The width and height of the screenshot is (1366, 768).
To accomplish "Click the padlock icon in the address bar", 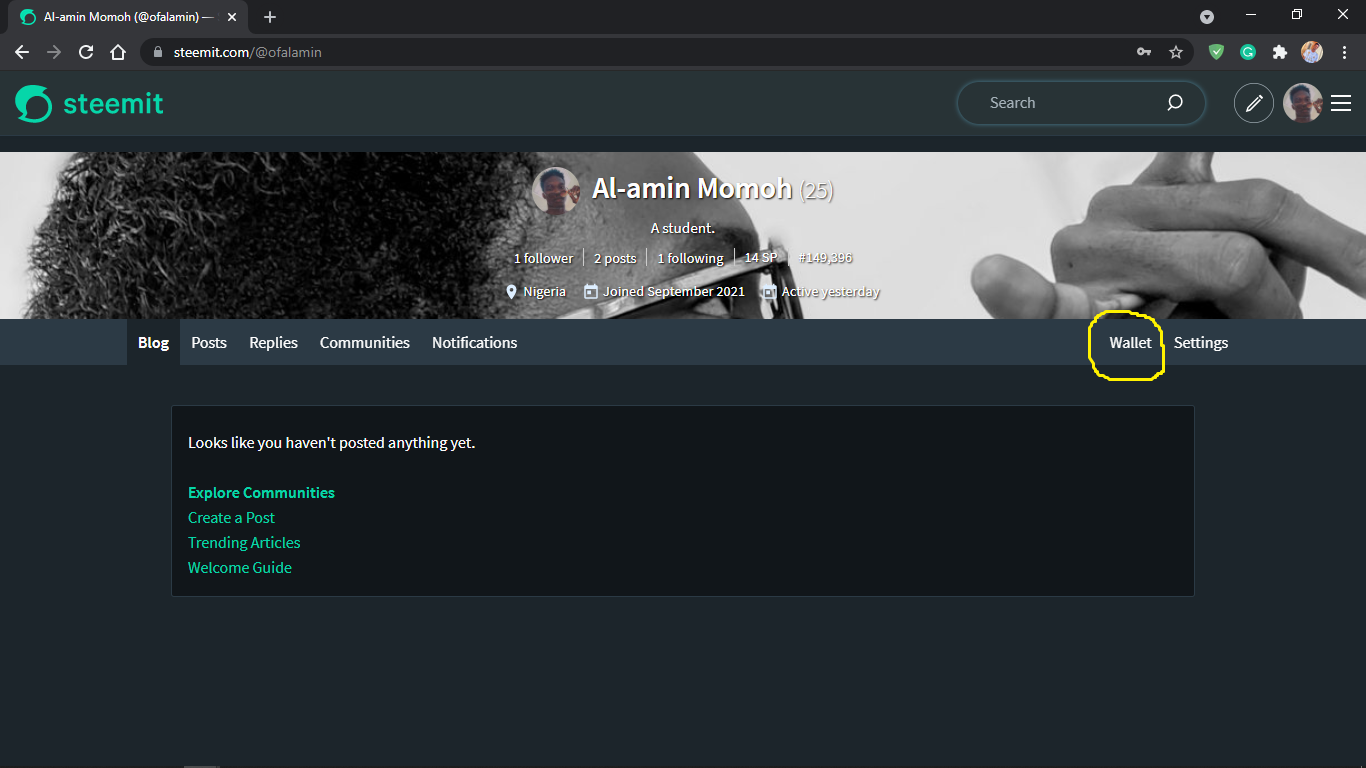I will (x=158, y=52).
